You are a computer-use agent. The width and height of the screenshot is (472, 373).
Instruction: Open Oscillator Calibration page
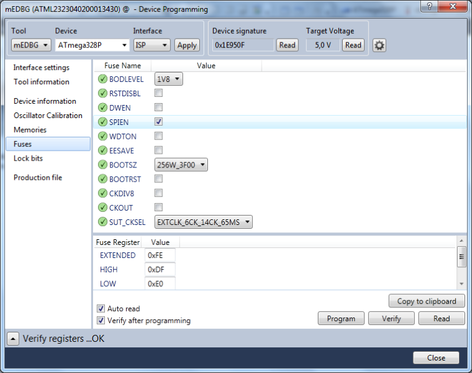point(48,115)
